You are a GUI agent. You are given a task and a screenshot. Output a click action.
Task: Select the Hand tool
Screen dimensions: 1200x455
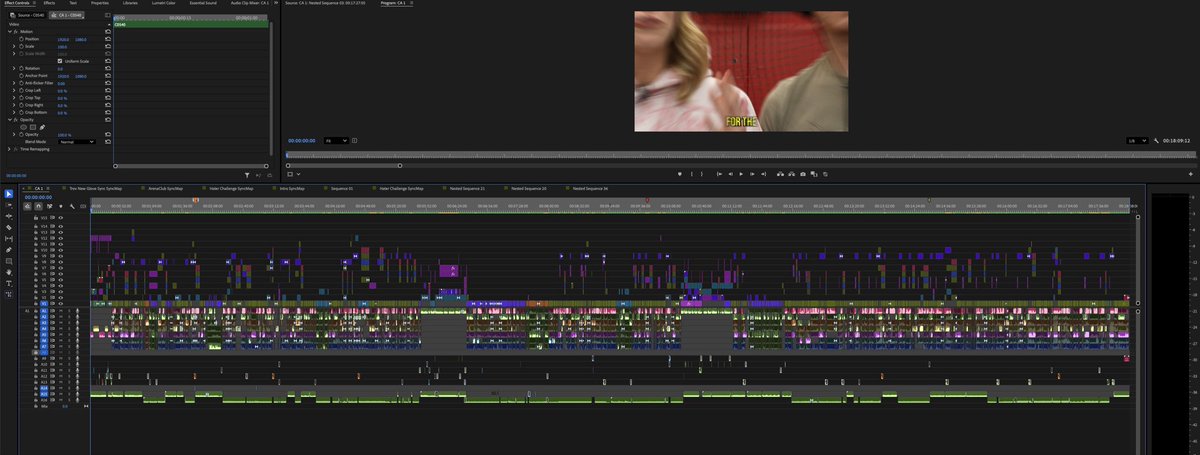(9, 272)
